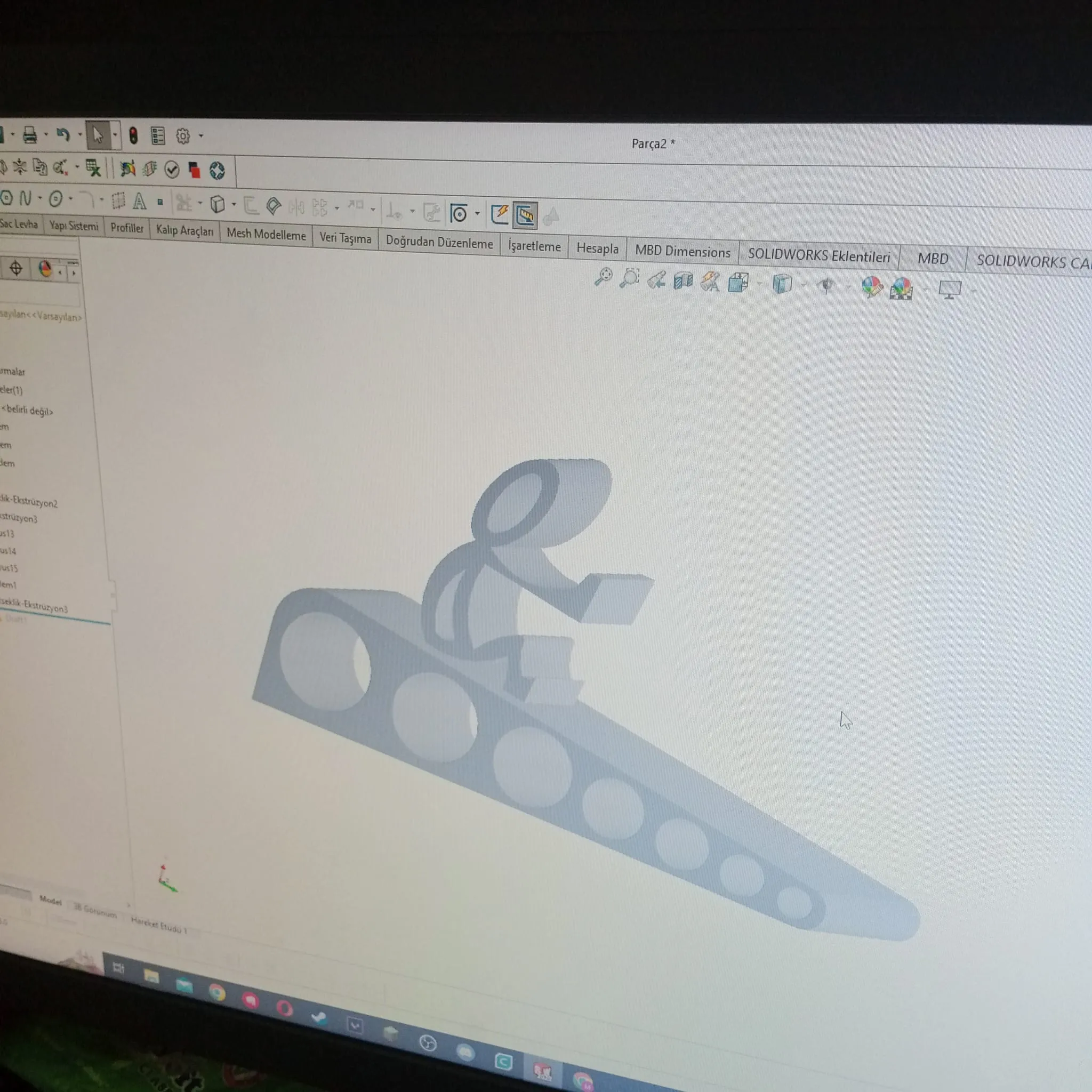Click the Print icon in the top toolbar
The height and width of the screenshot is (1092, 1092).
(x=29, y=135)
